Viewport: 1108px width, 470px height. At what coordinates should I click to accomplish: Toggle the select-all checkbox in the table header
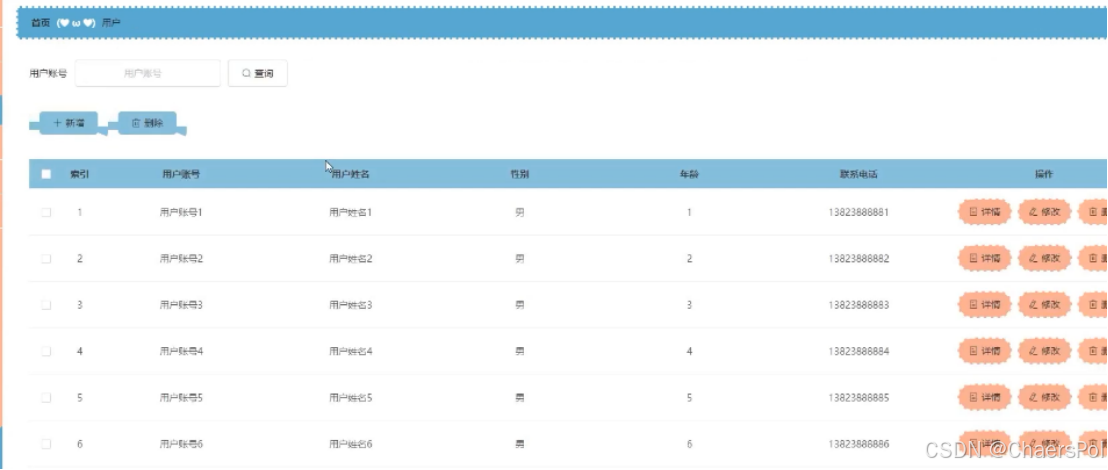coord(46,174)
